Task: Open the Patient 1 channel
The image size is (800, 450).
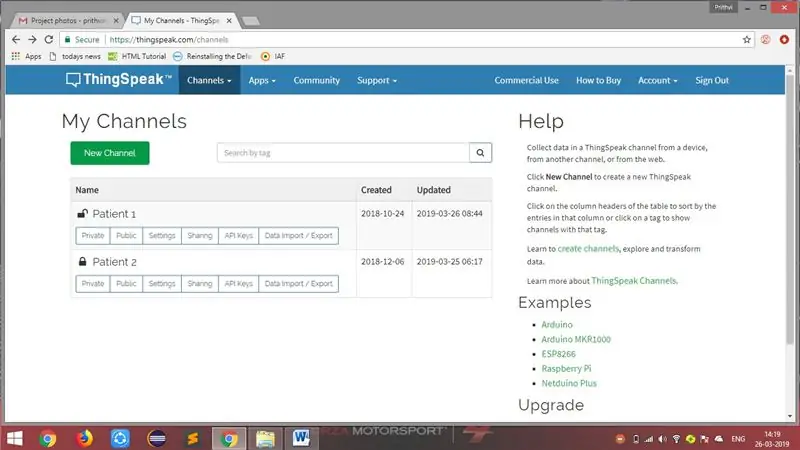Action: pyautogui.click(x=114, y=214)
